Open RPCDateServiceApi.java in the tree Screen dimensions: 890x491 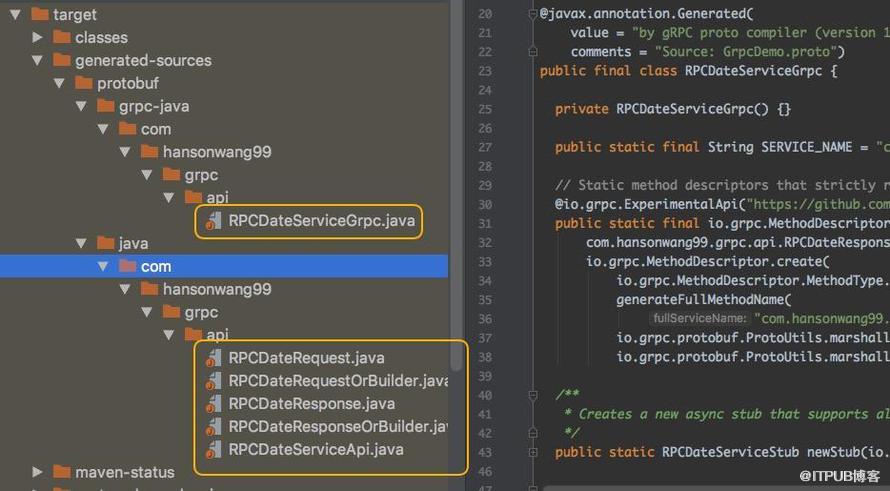click(x=316, y=450)
